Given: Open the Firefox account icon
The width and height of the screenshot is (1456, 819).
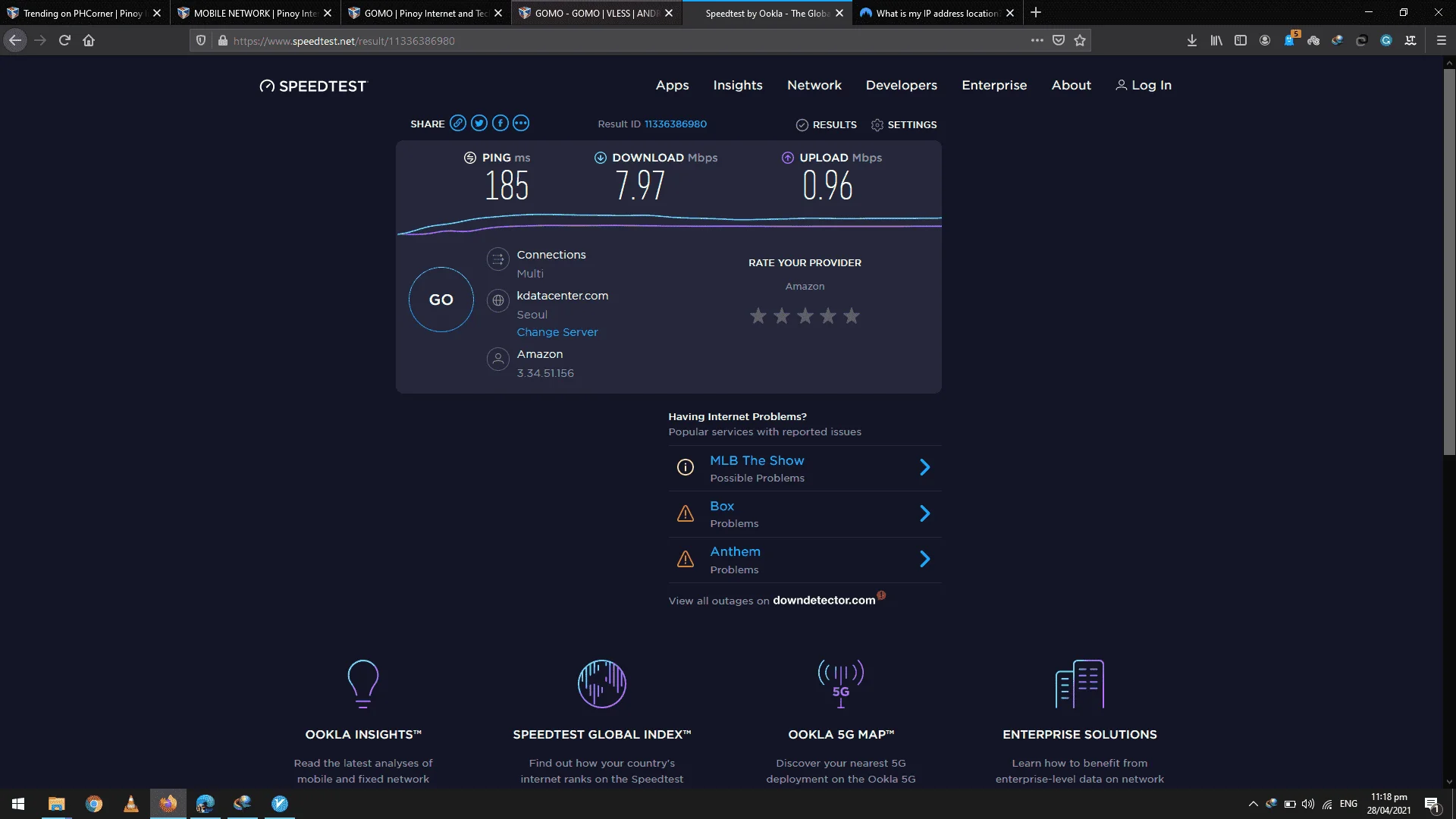Looking at the screenshot, I should coord(1265,40).
